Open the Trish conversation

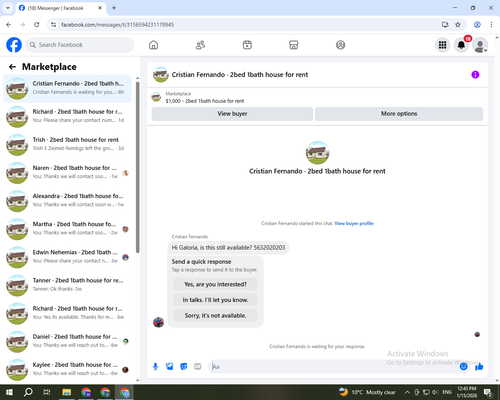point(67,145)
